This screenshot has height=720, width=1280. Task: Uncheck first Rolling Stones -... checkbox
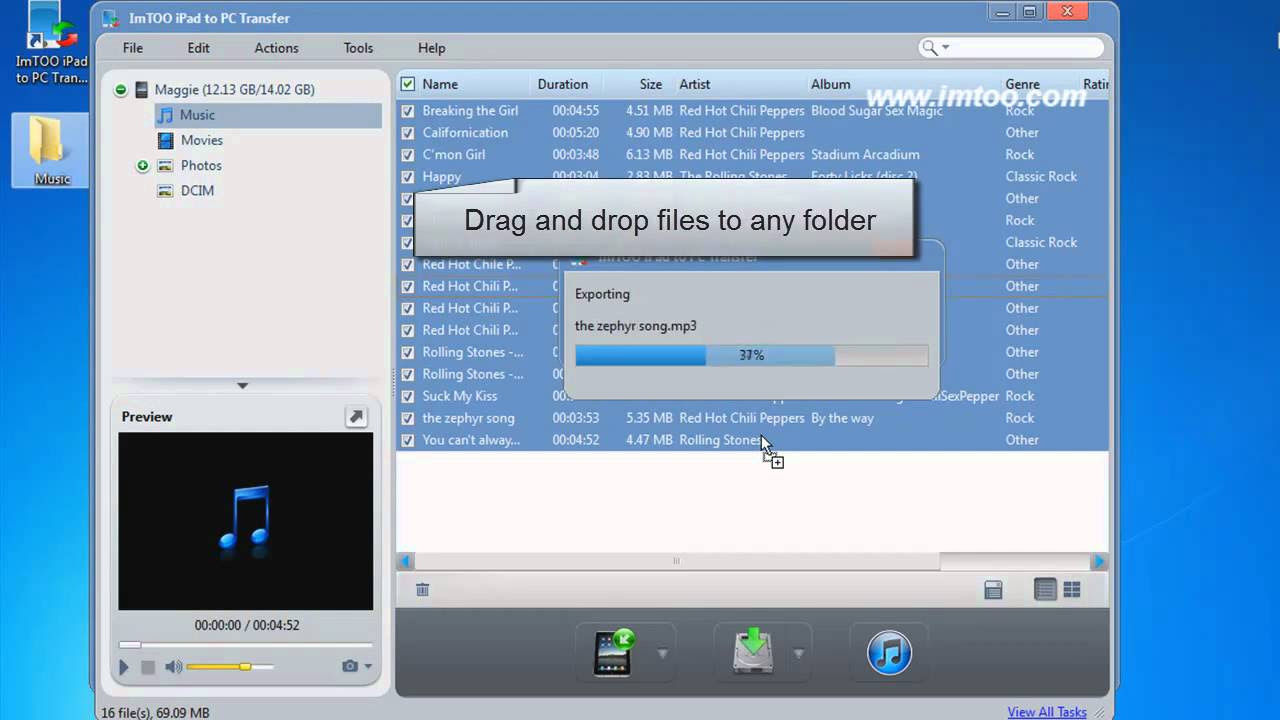(407, 352)
